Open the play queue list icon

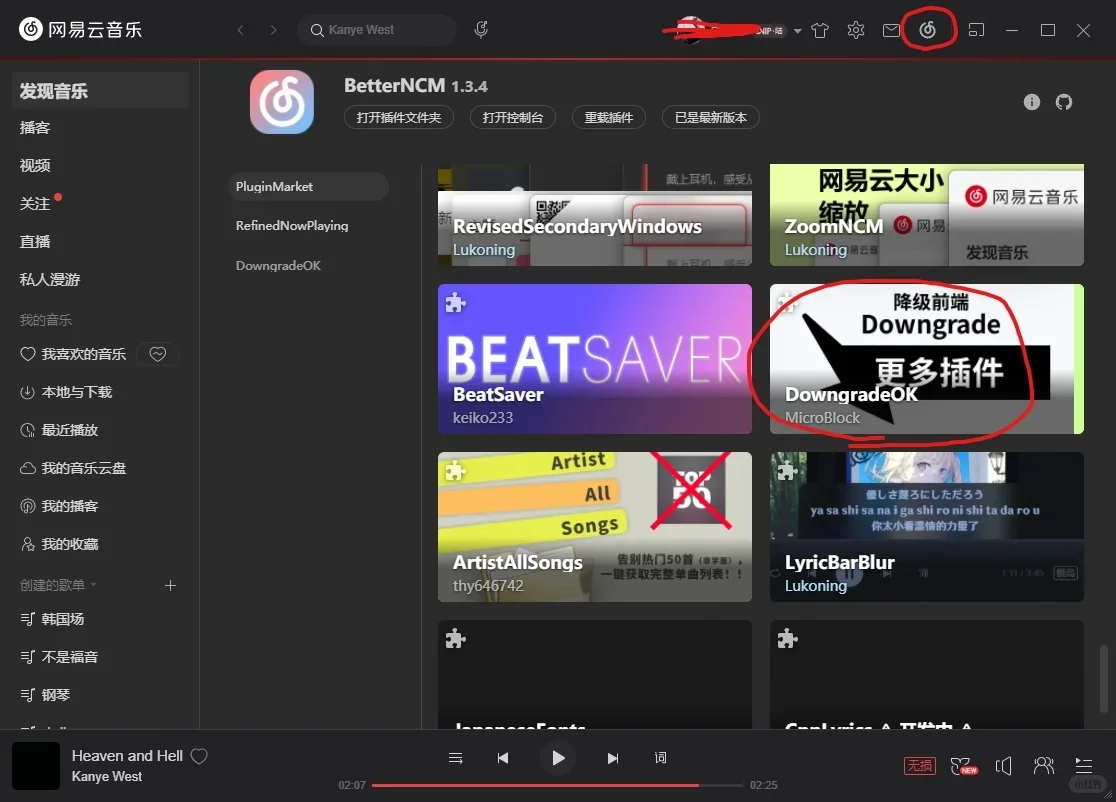pyautogui.click(x=1083, y=766)
